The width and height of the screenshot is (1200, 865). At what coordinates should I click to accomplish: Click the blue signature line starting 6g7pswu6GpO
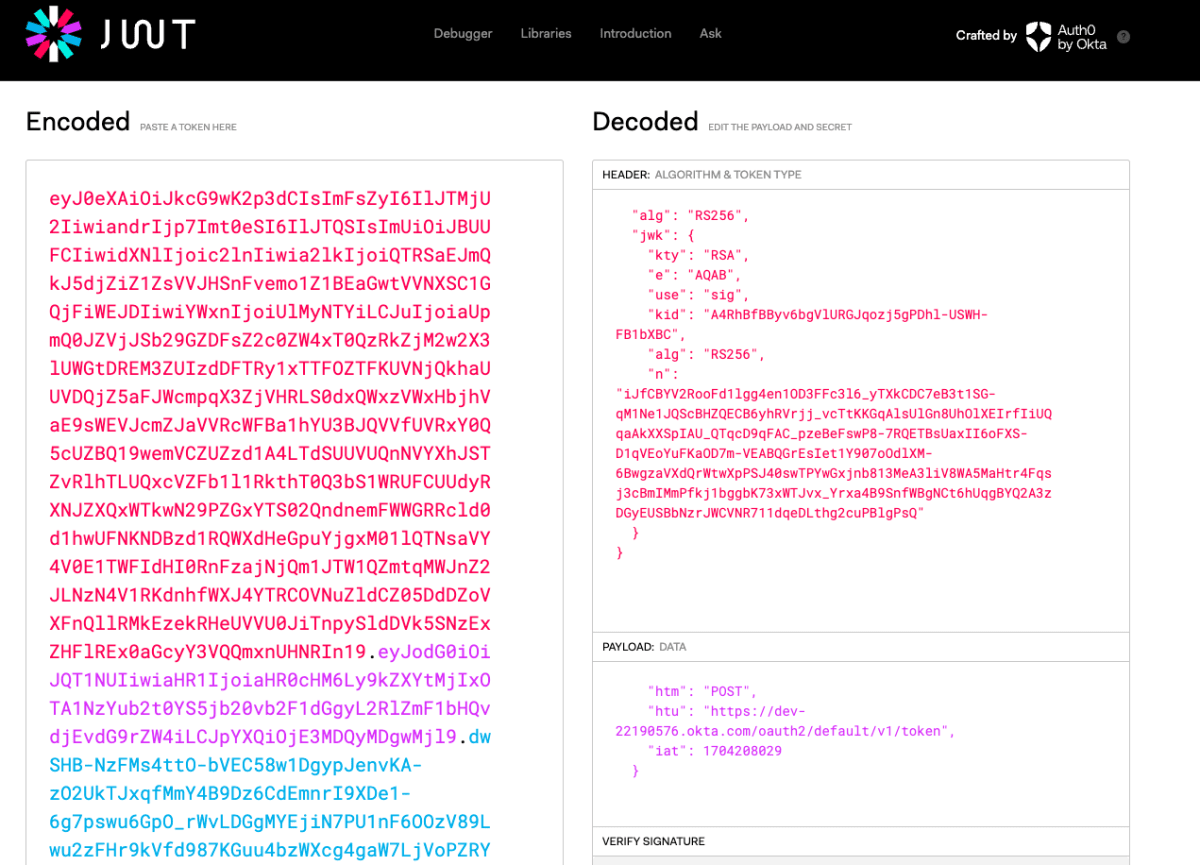click(270, 822)
